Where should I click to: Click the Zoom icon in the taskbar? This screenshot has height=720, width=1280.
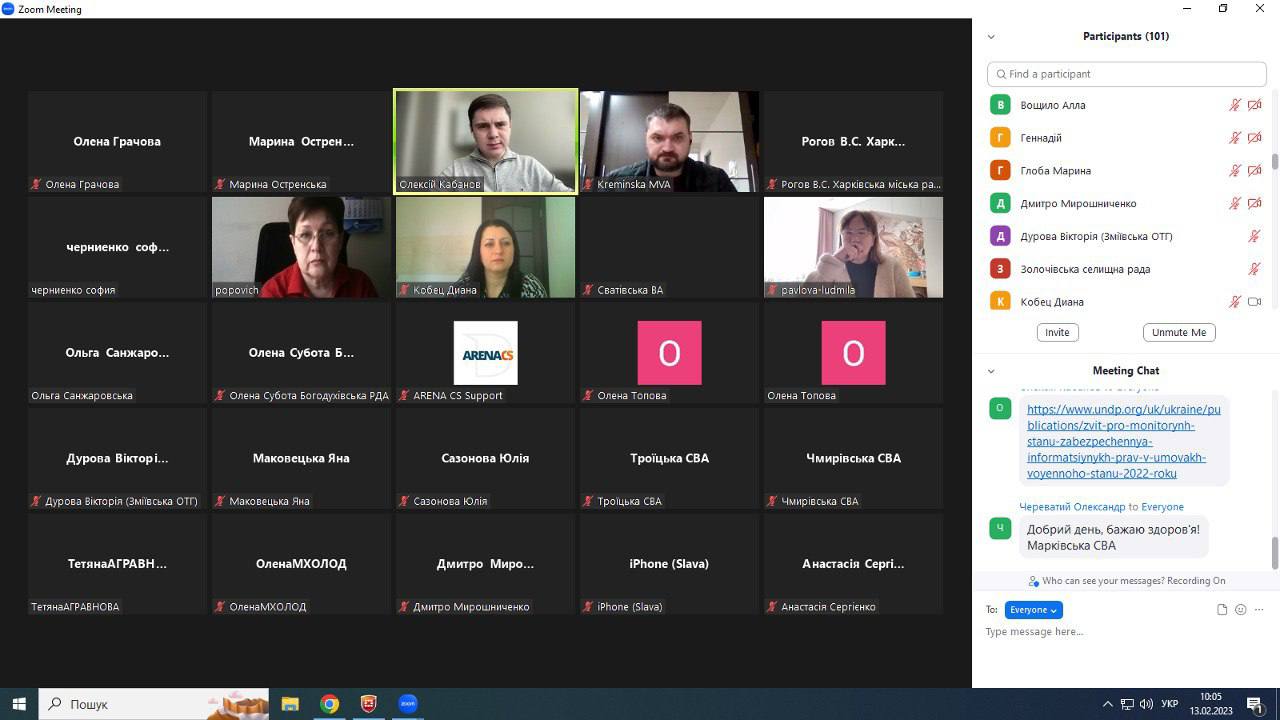[408, 704]
